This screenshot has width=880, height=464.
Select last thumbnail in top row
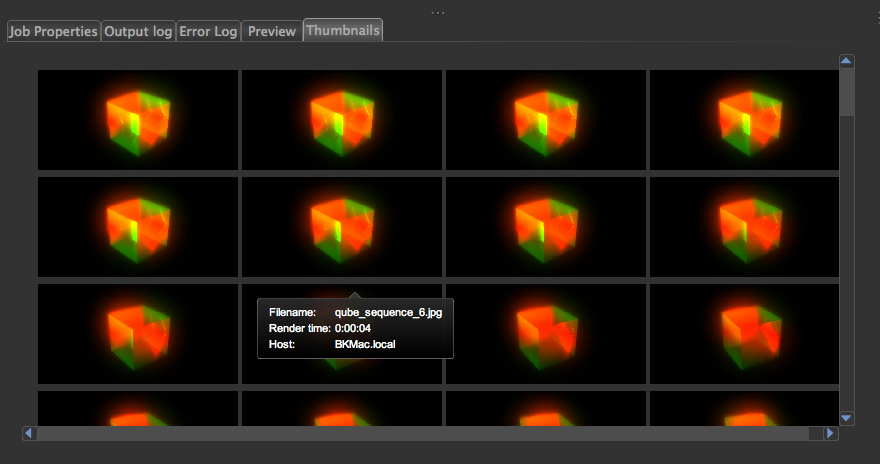(745, 119)
